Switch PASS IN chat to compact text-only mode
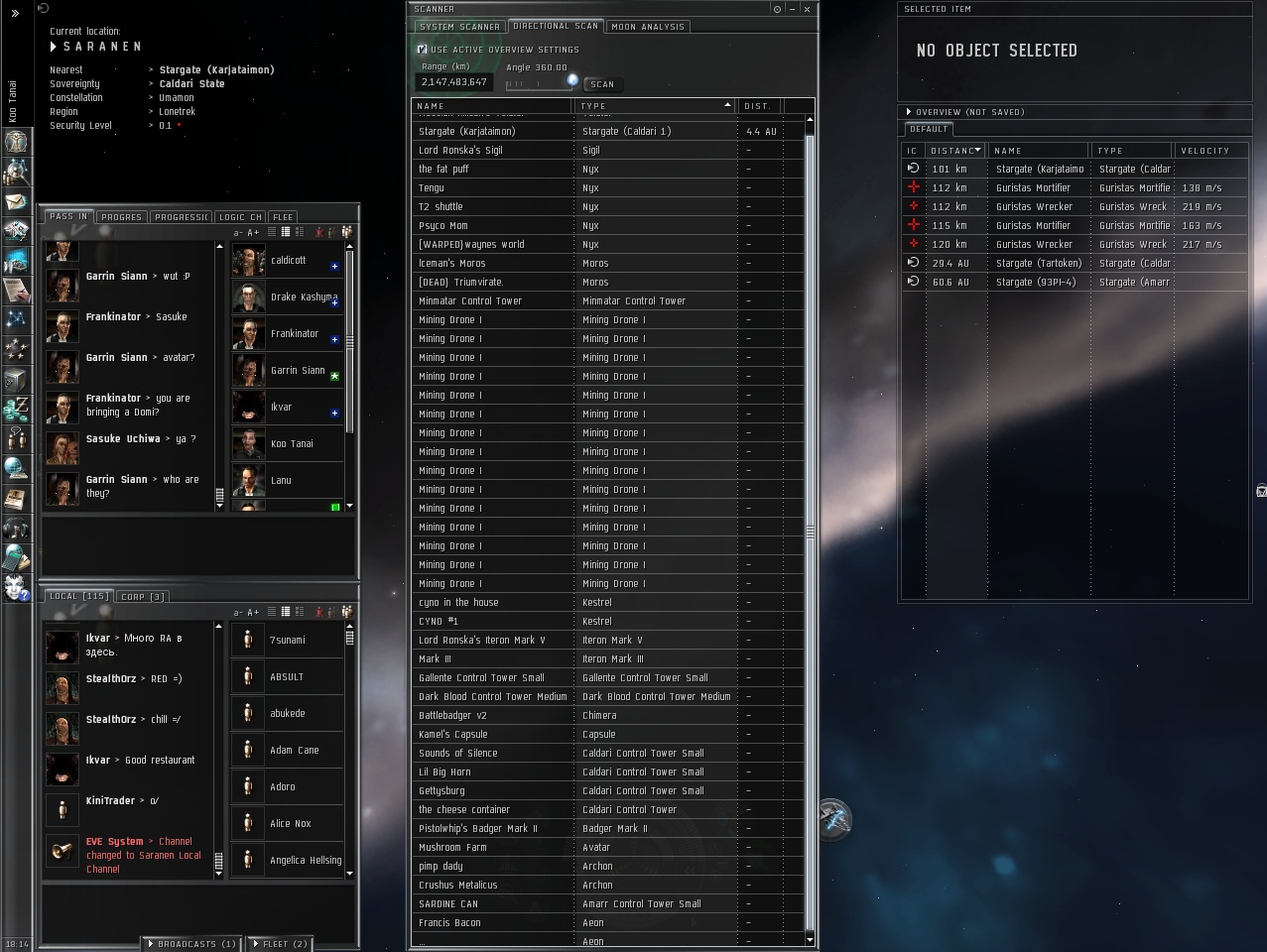The height and width of the screenshot is (952, 1267). click(272, 232)
